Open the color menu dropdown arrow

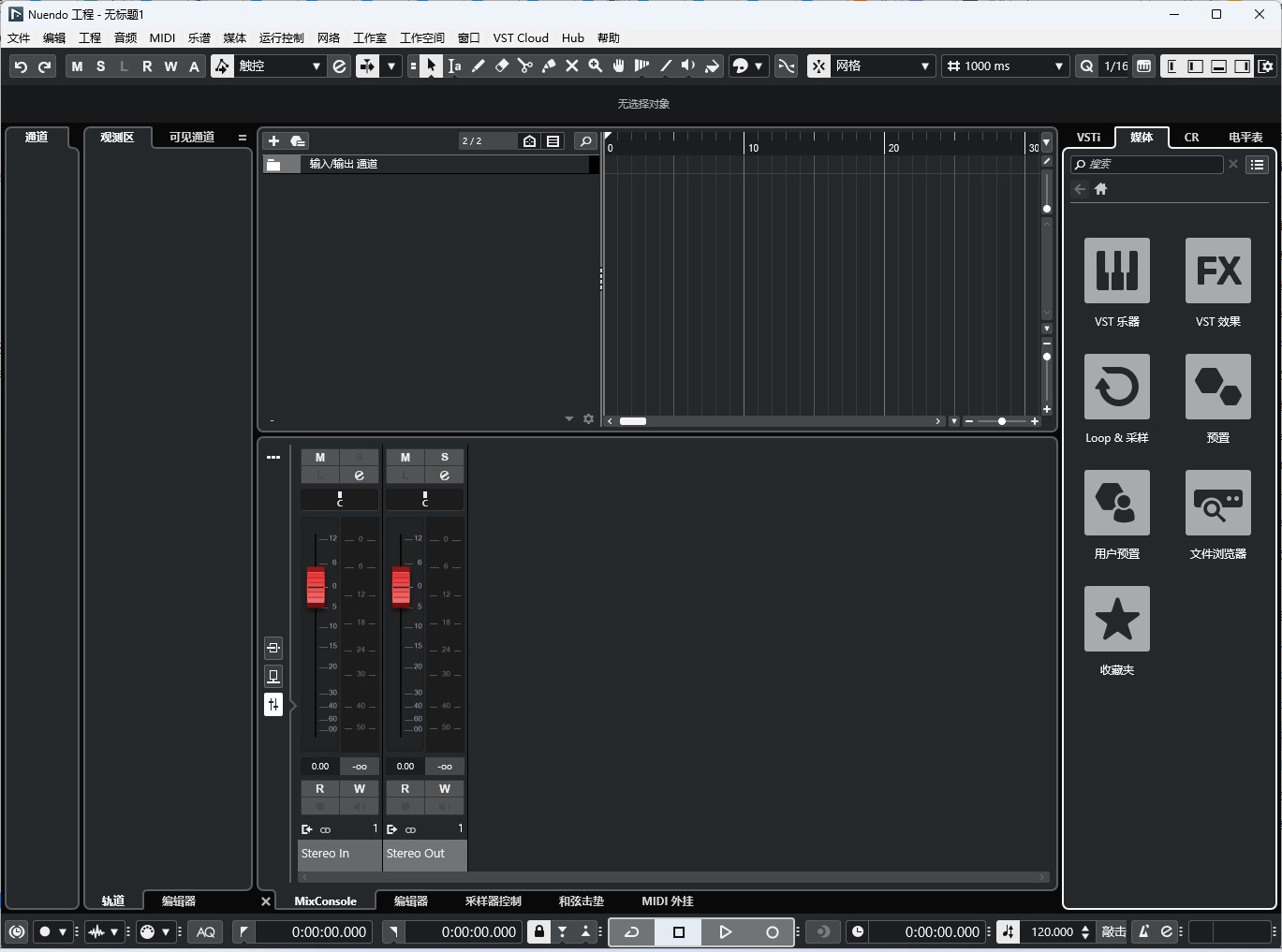tap(759, 66)
